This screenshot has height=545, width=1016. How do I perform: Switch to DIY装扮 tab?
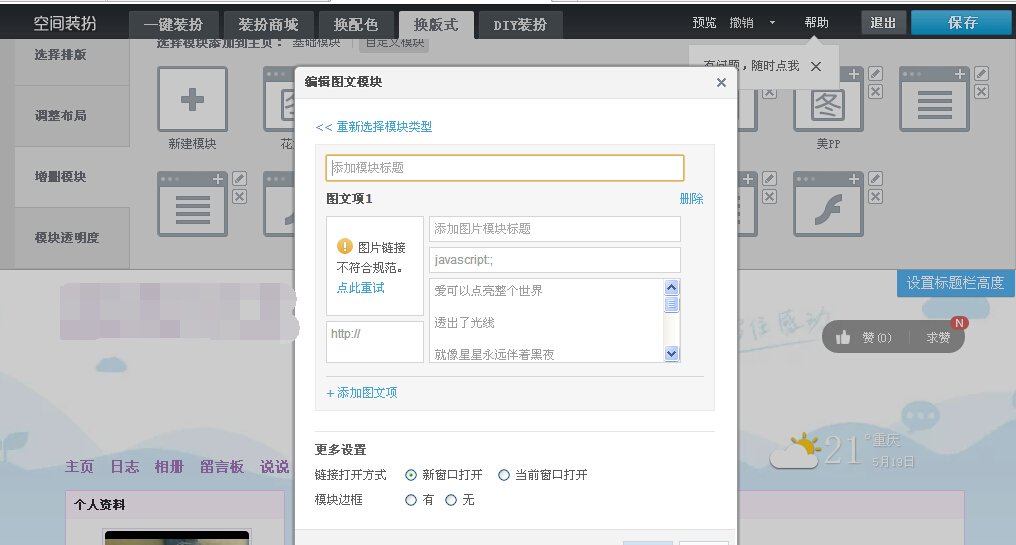coord(520,25)
